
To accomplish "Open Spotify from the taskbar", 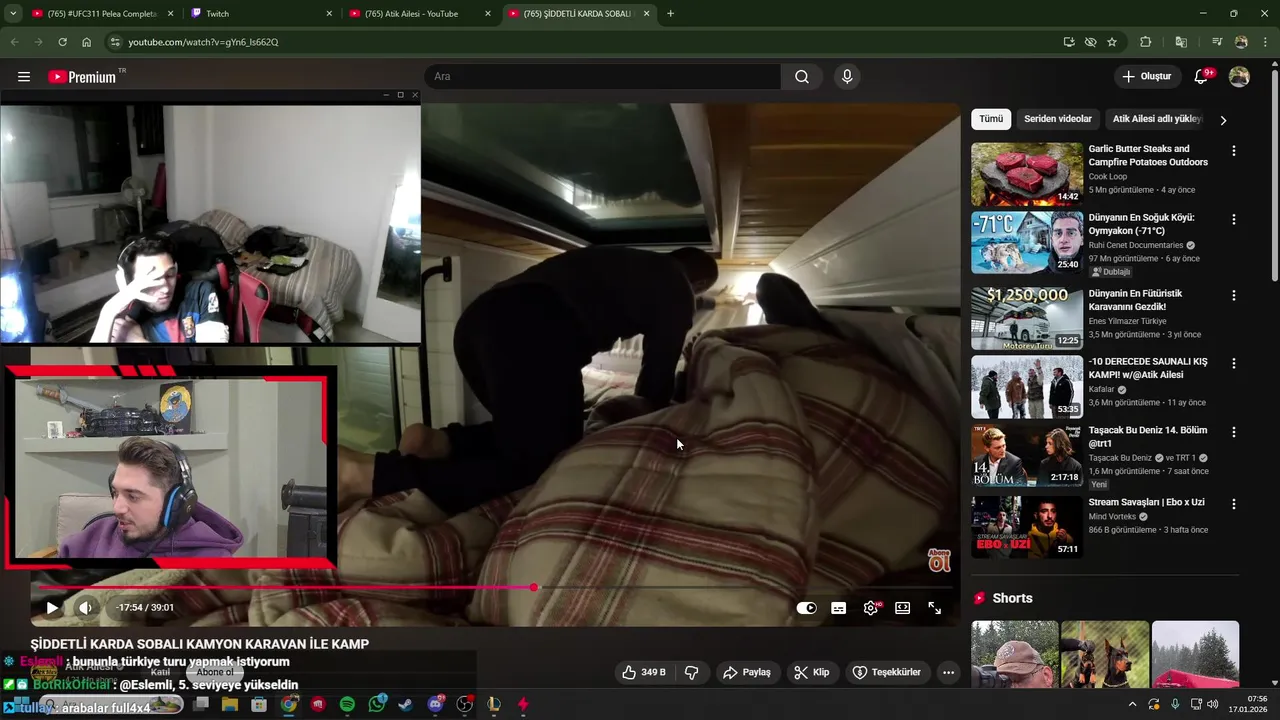I will pos(347,704).
